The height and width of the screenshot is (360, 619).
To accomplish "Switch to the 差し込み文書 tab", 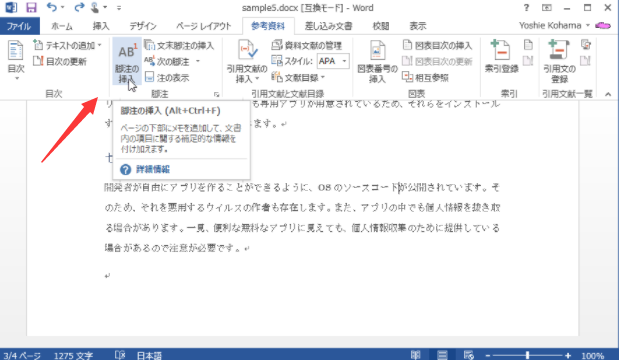I will (x=328, y=26).
